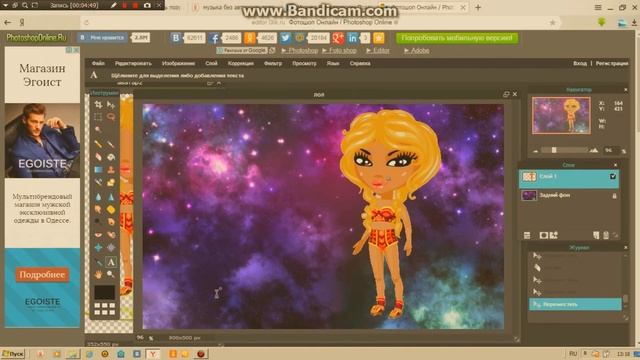Create a new layer button

click(x=596, y=236)
